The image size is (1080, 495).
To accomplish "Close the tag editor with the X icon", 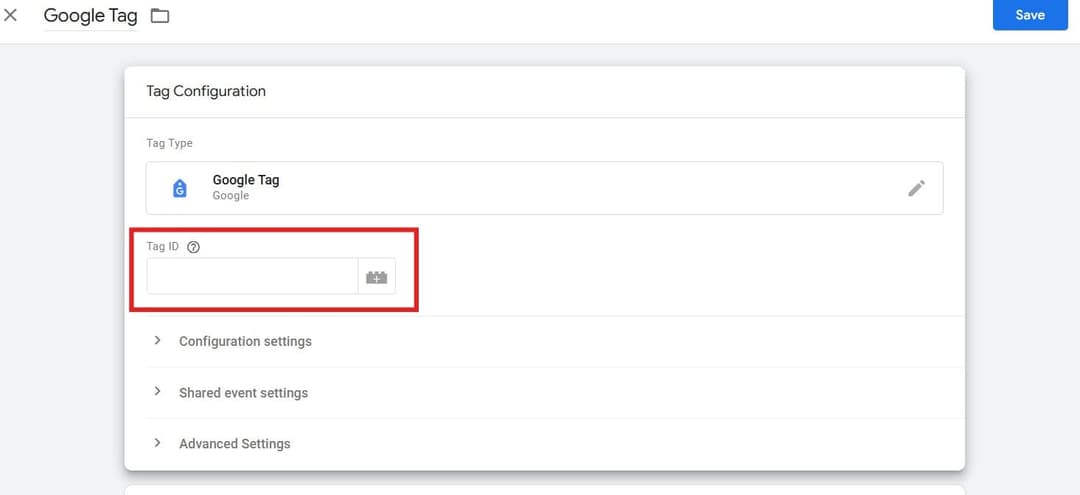I will (11, 15).
